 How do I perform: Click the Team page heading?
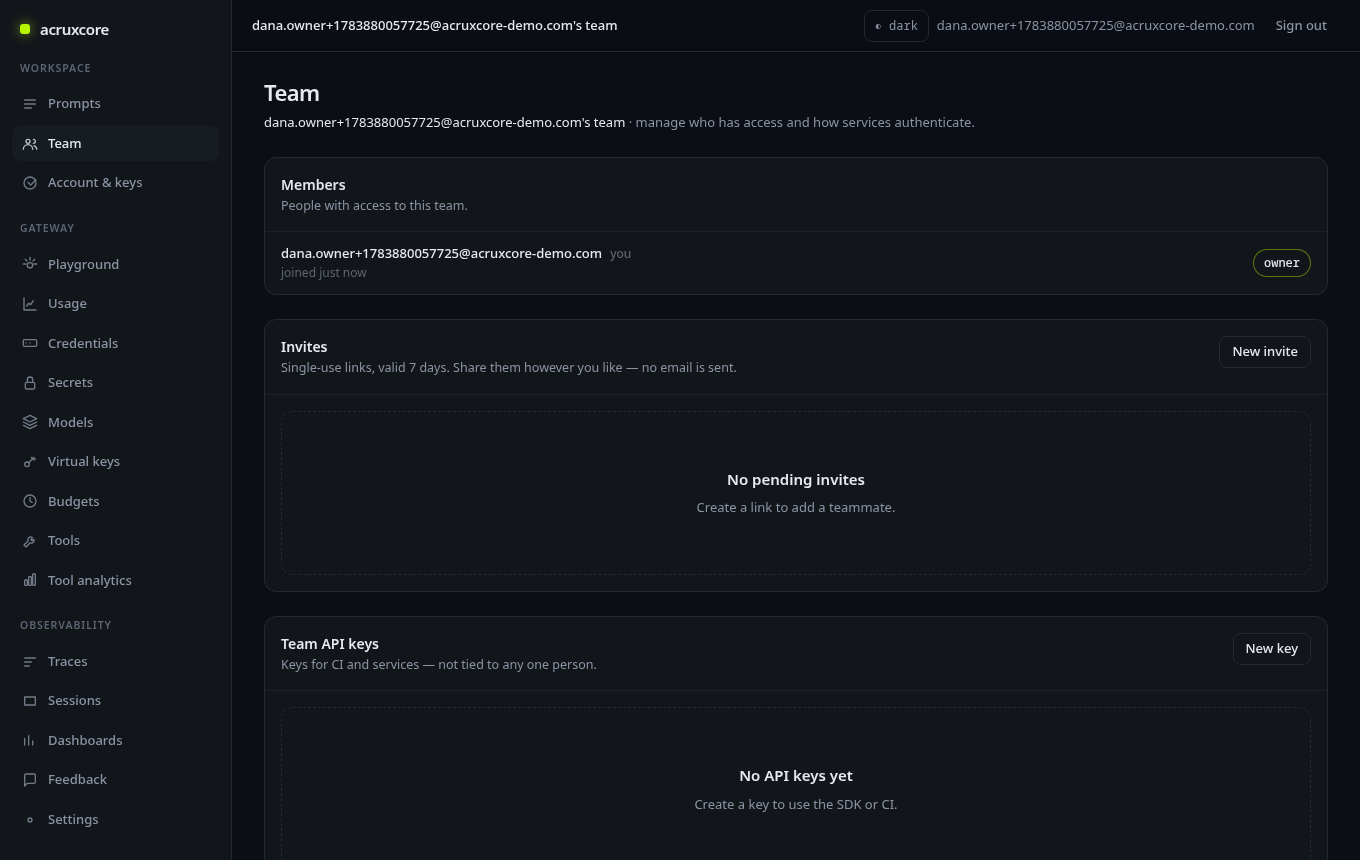tap(292, 93)
